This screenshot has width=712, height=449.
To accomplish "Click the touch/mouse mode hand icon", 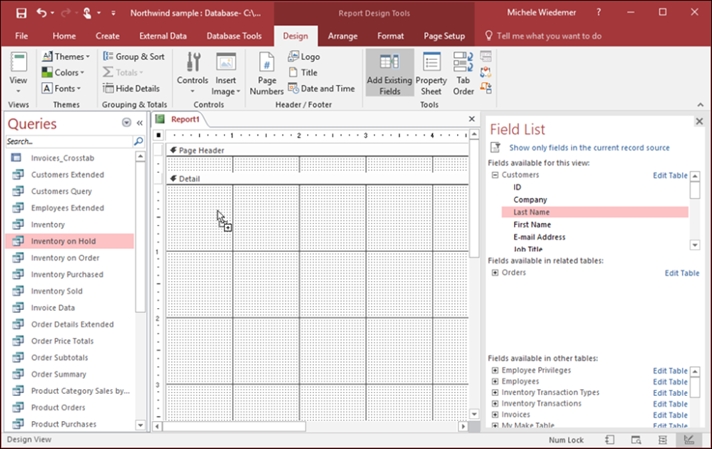I will 87,13.
